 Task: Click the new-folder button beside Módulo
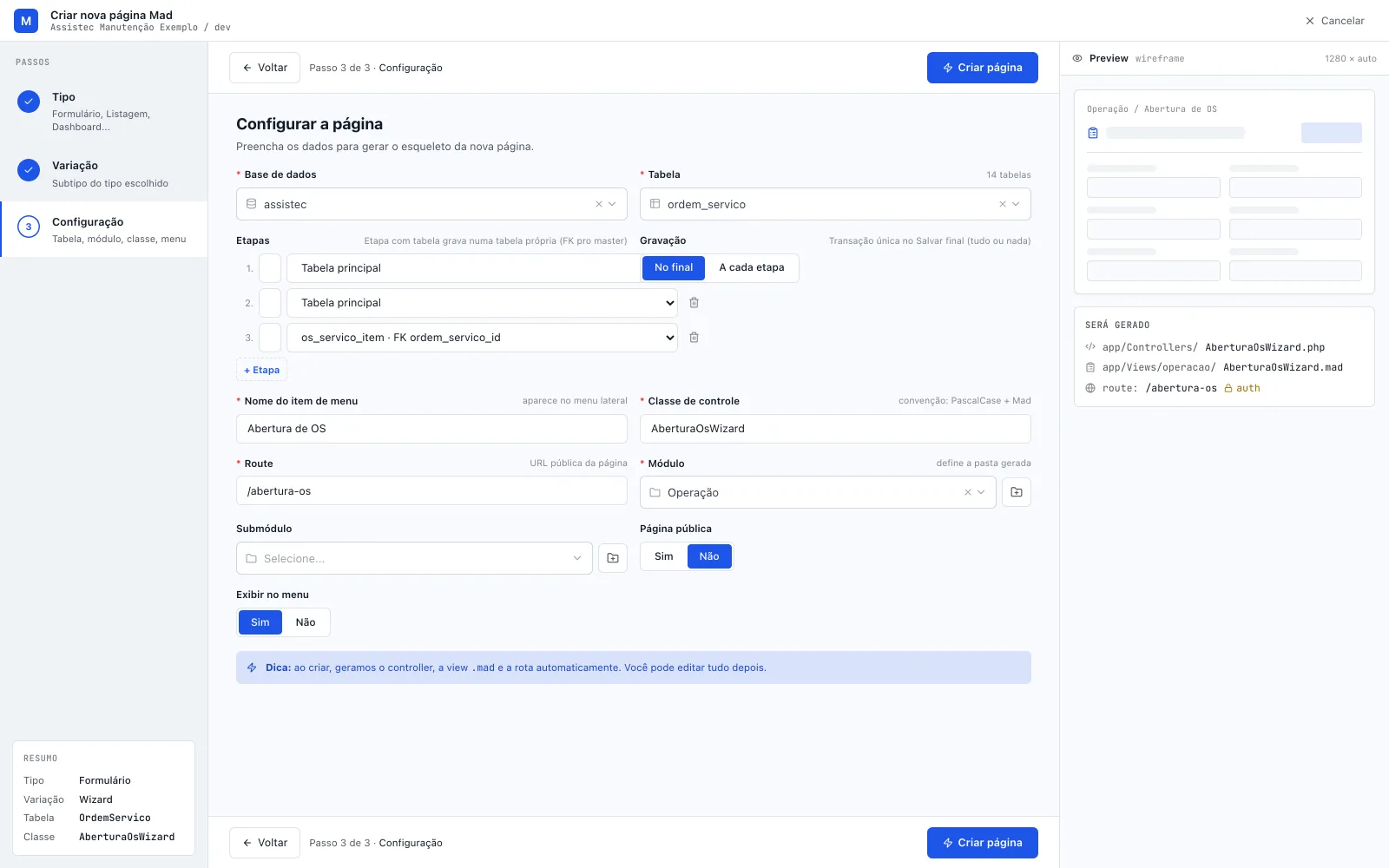tap(1017, 492)
